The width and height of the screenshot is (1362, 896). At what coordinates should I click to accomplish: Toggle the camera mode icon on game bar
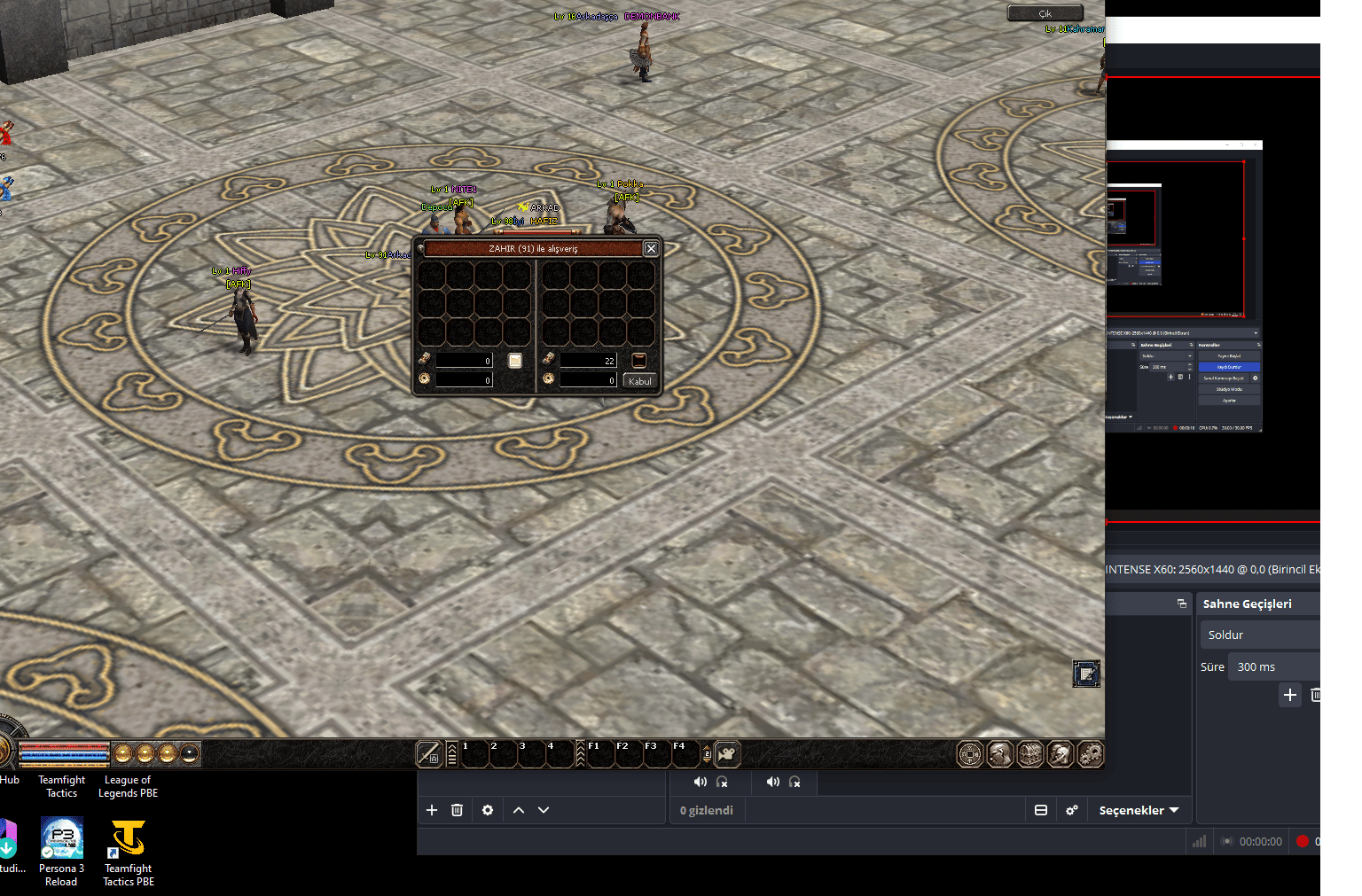[x=727, y=754]
